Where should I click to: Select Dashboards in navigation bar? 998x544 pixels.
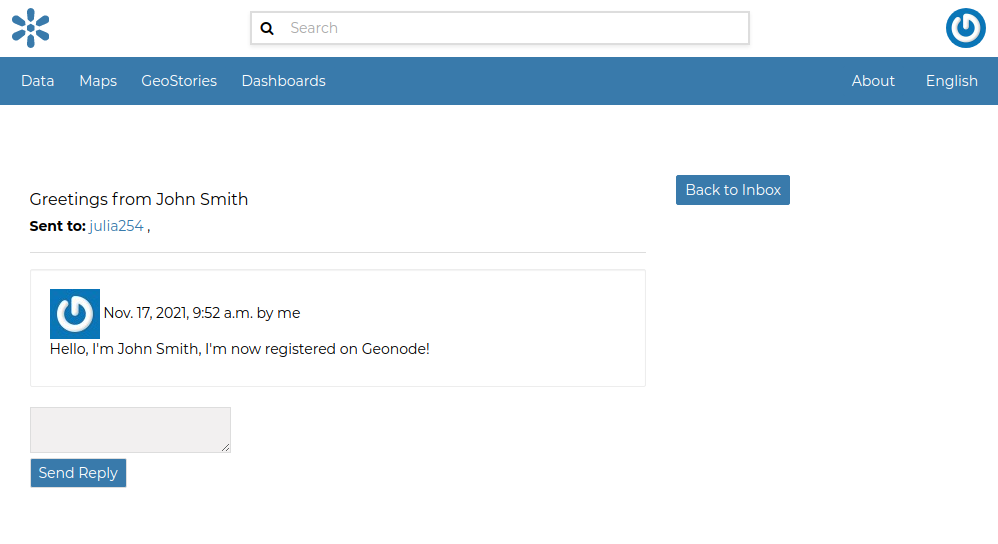pyautogui.click(x=283, y=81)
